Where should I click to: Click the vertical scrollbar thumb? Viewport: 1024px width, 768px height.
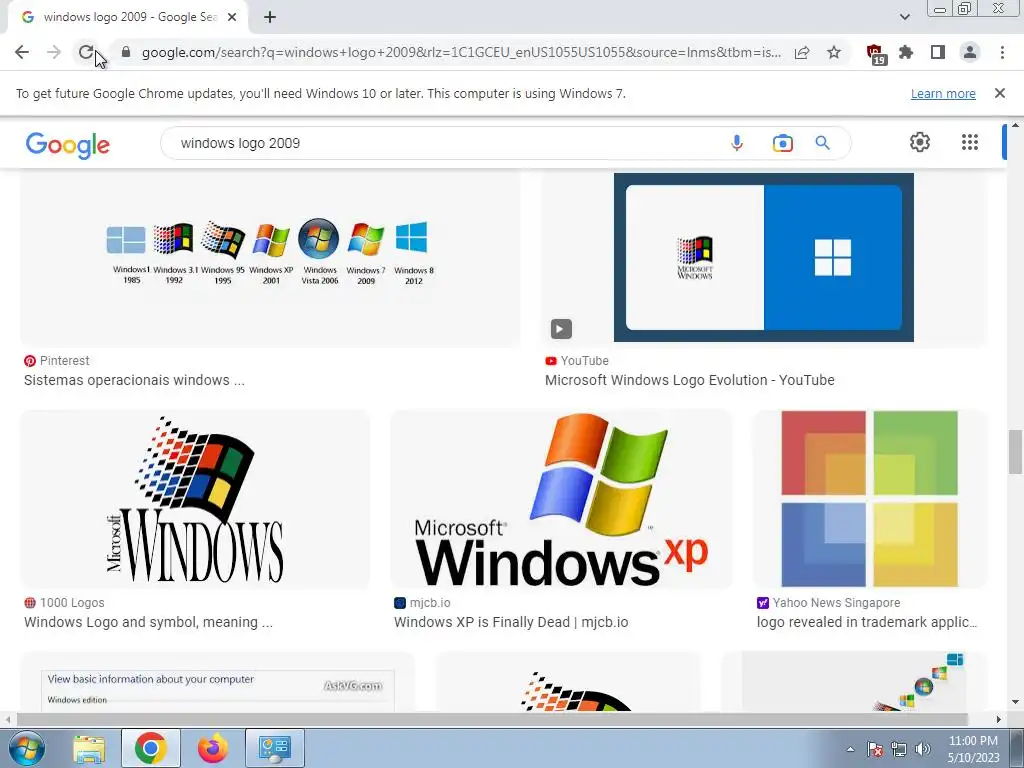tap(1015, 452)
